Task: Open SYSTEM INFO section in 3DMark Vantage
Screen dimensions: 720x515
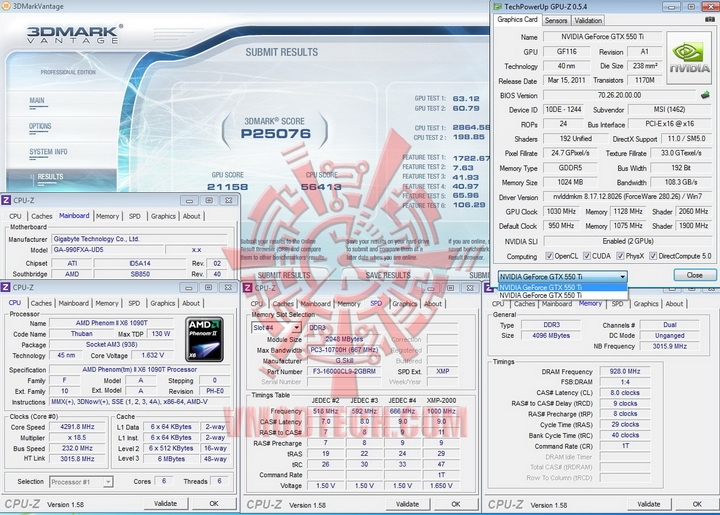Action: click(48, 151)
